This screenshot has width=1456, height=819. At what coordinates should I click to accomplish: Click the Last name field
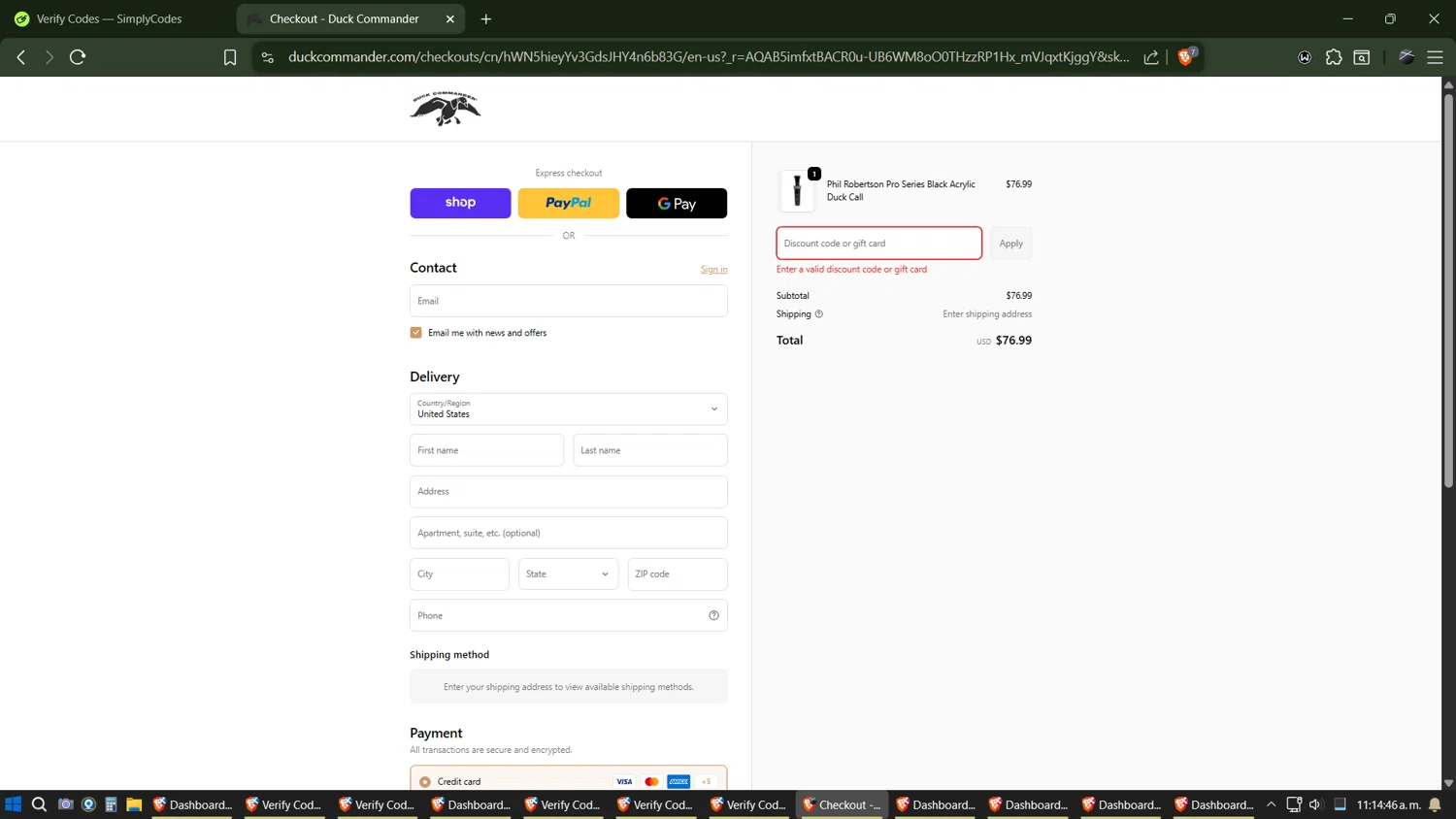click(x=650, y=450)
